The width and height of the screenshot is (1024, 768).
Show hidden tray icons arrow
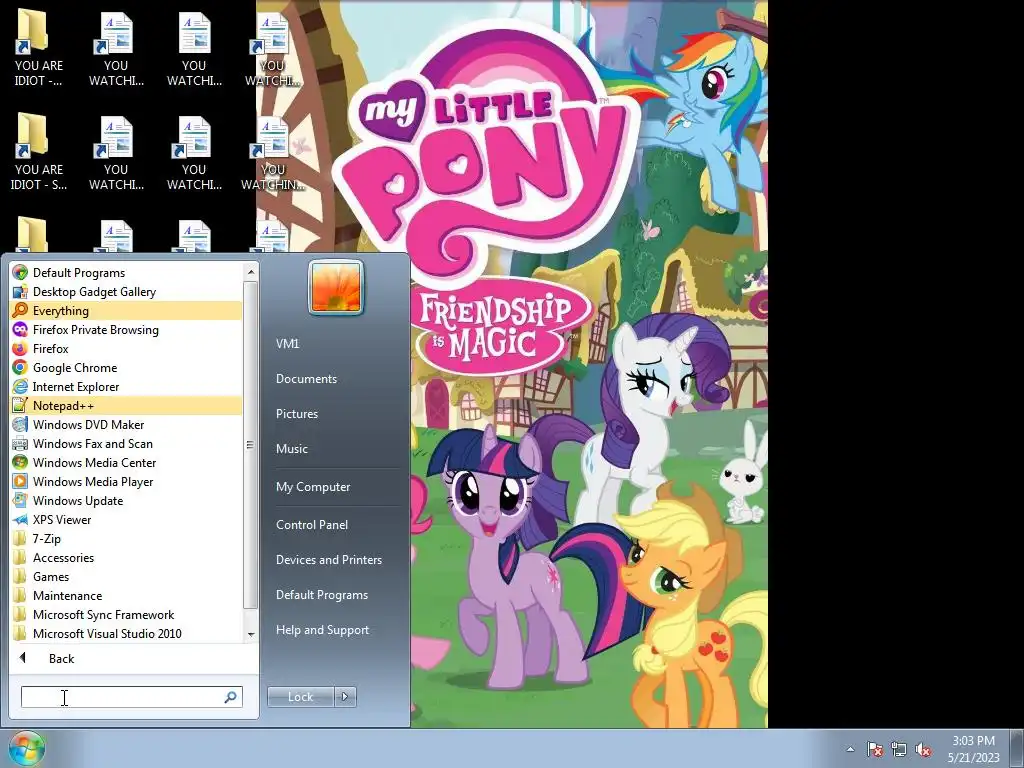[x=850, y=750]
